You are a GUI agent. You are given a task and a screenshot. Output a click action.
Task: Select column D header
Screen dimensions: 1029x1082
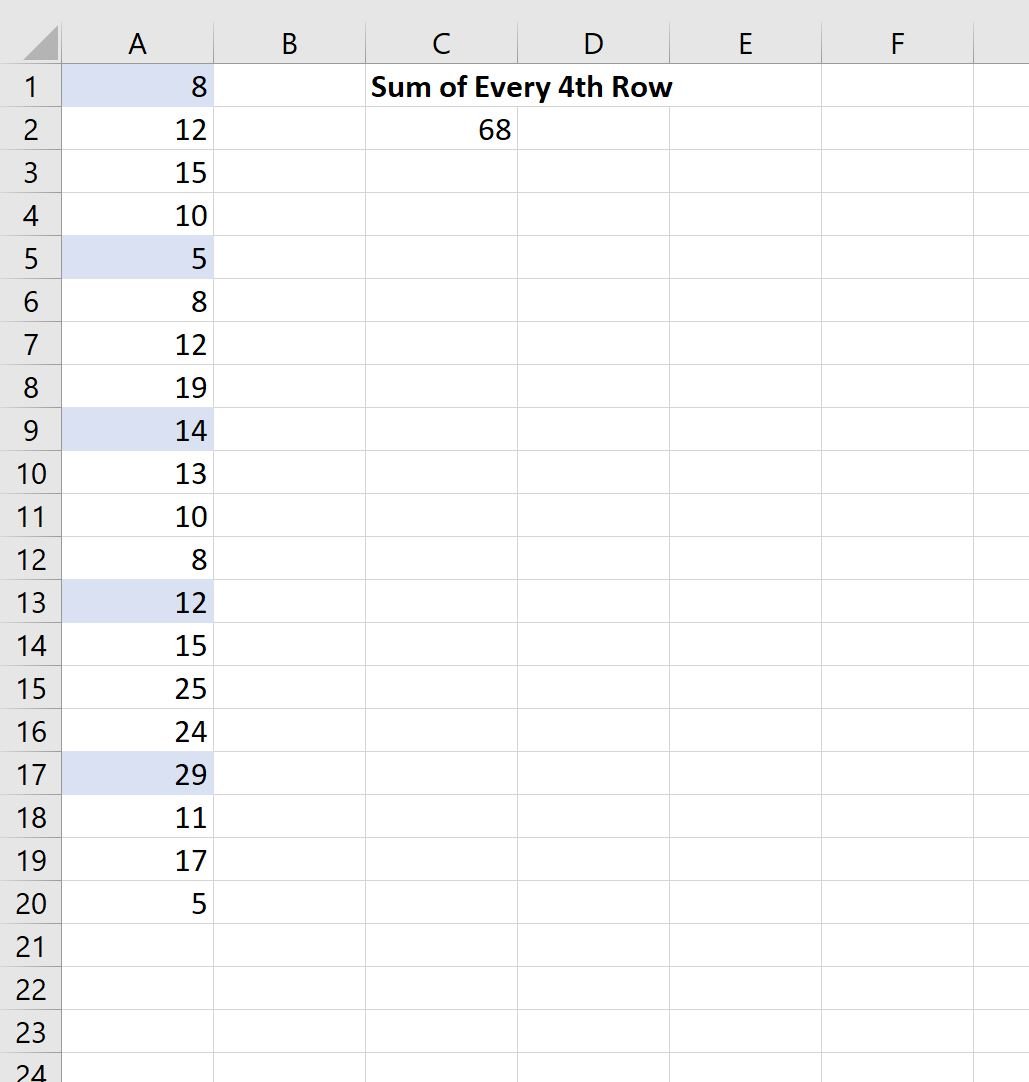point(593,43)
